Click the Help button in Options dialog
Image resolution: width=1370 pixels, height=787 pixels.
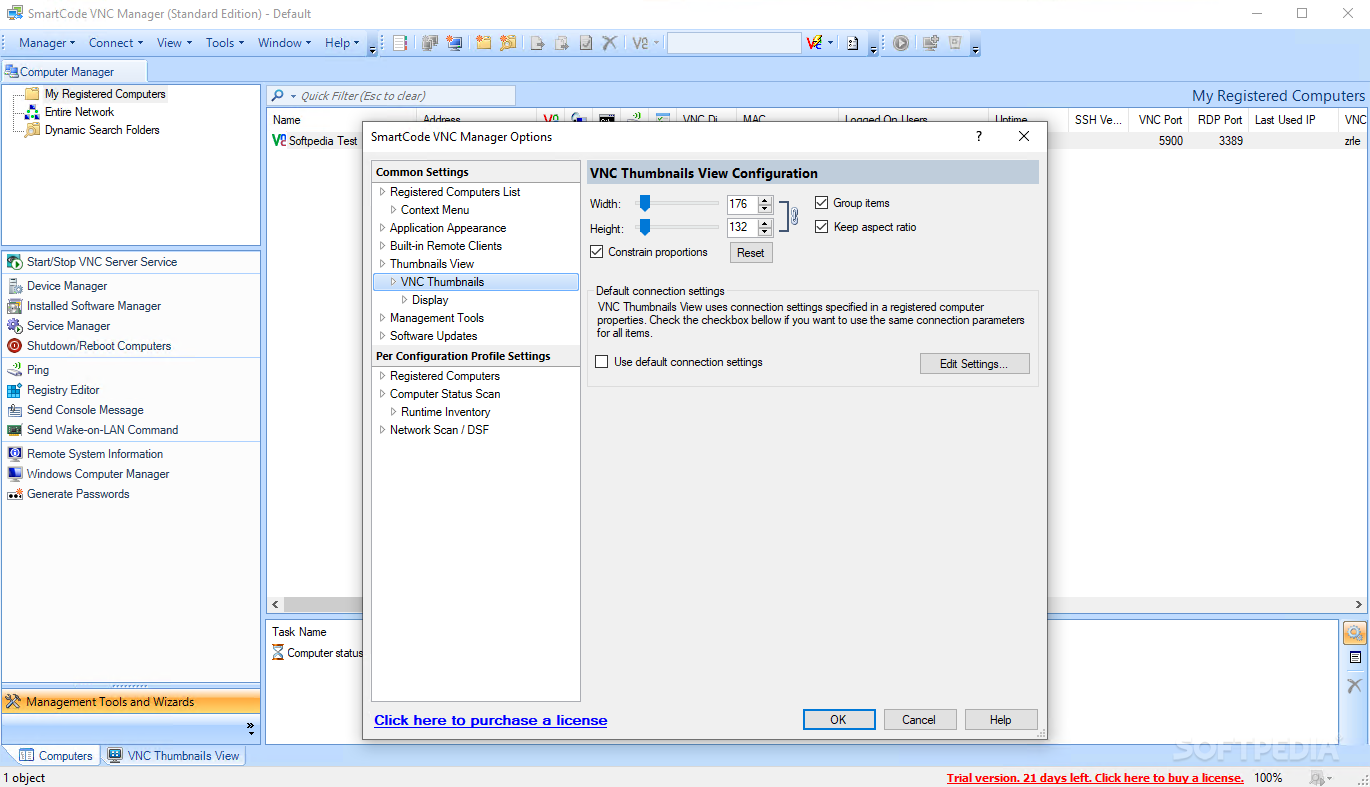(x=1000, y=720)
